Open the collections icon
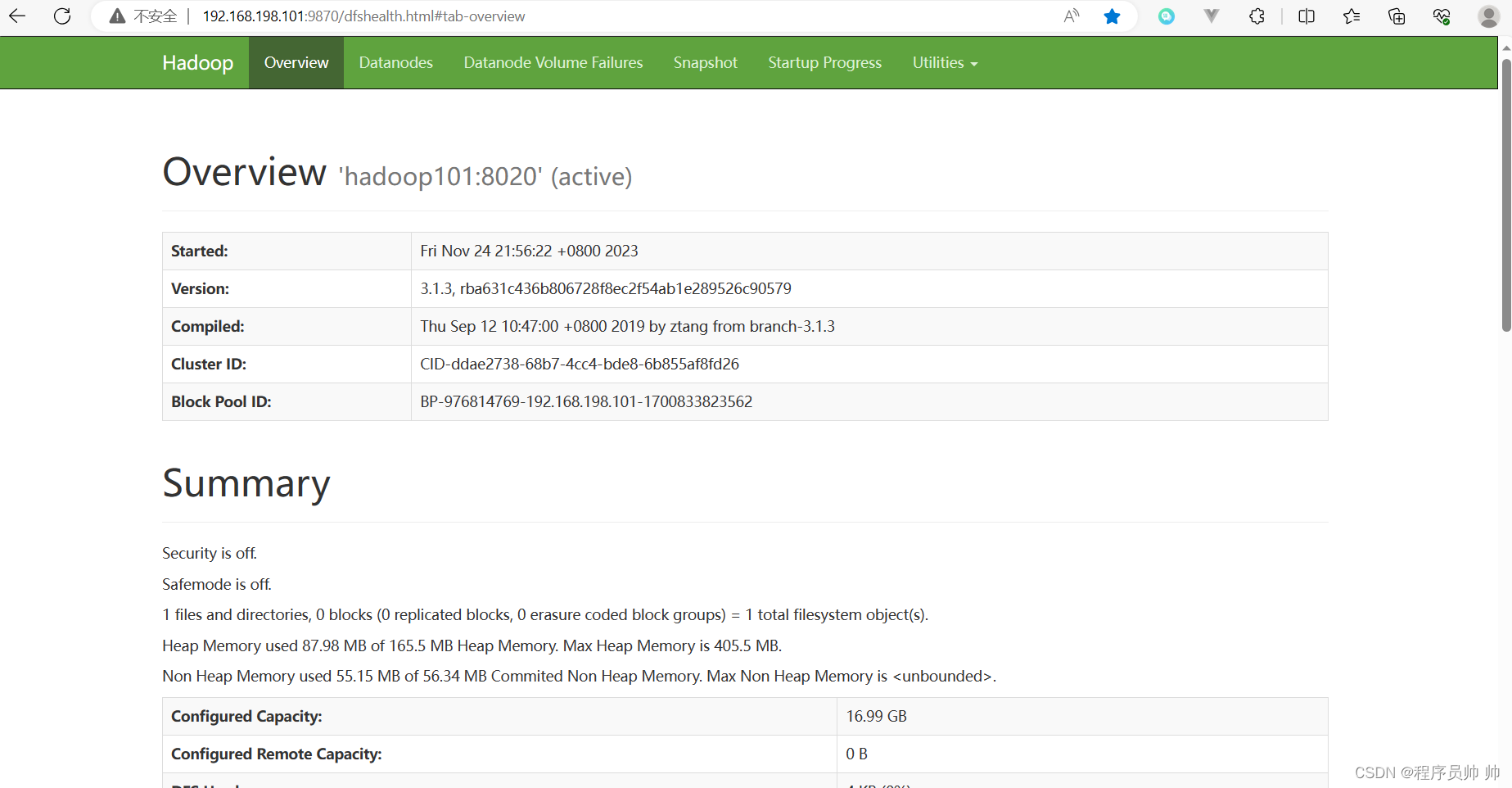Viewport: 1512px width, 788px height. (x=1397, y=16)
